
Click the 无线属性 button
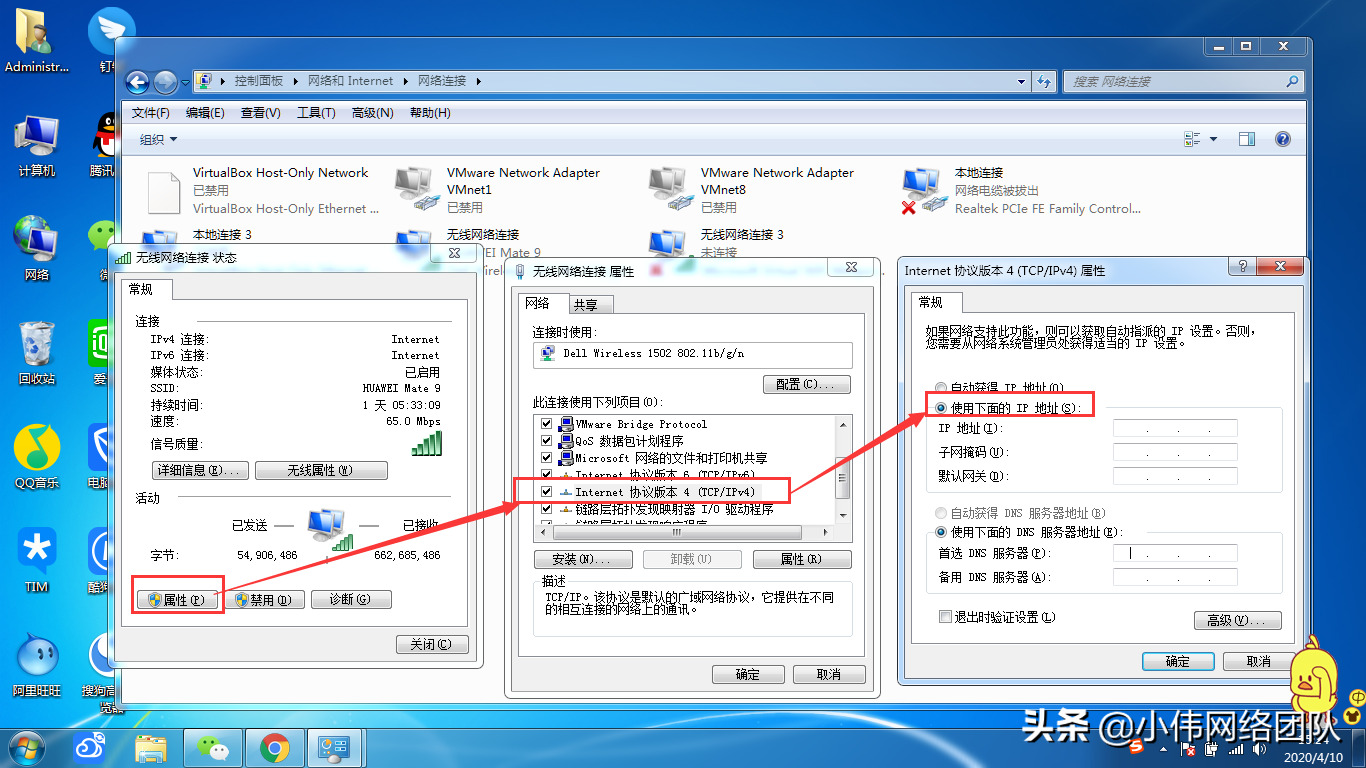[x=320, y=470]
